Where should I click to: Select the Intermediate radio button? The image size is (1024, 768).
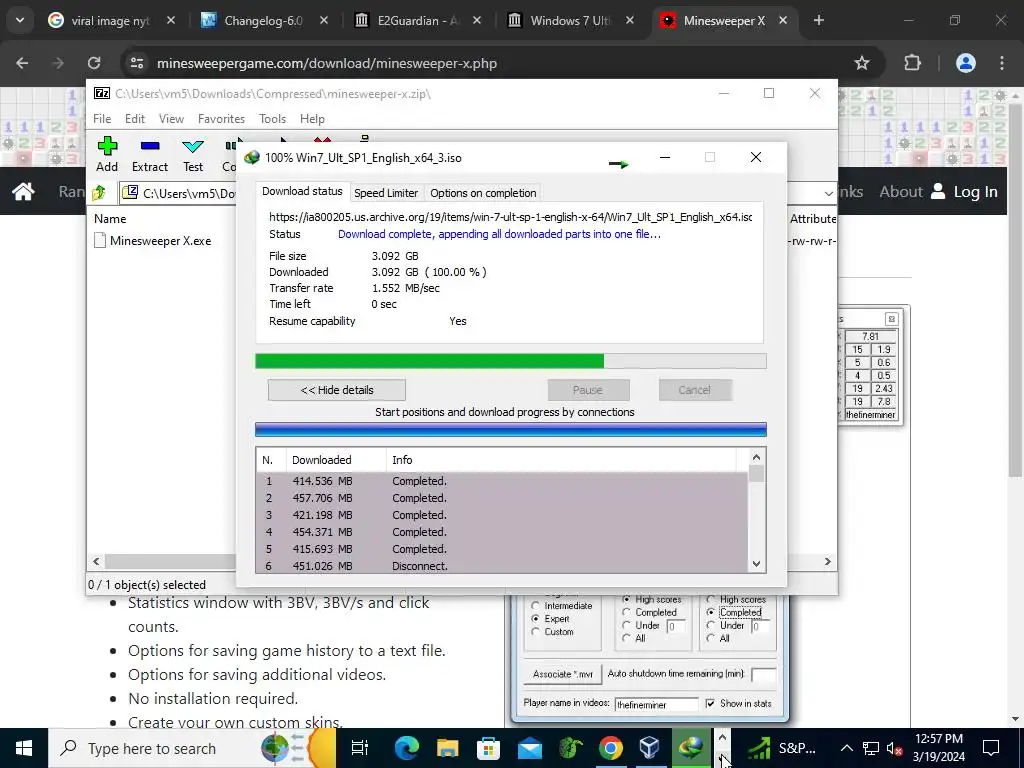coord(536,605)
